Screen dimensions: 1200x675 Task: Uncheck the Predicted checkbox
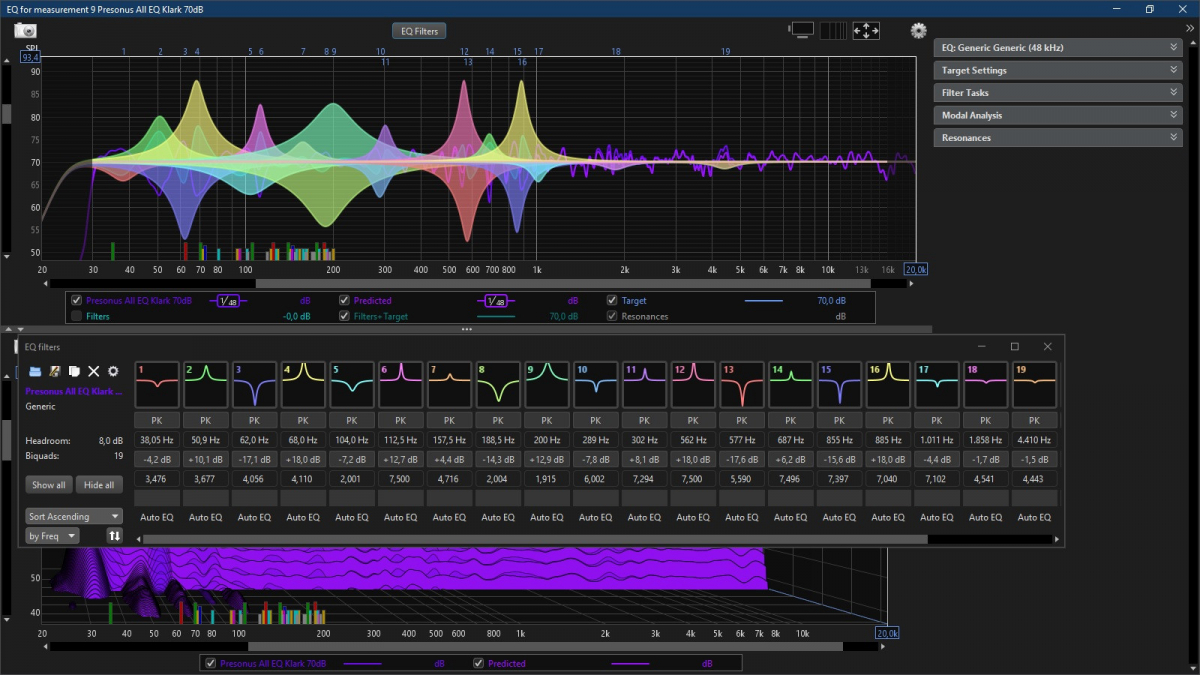tap(345, 300)
